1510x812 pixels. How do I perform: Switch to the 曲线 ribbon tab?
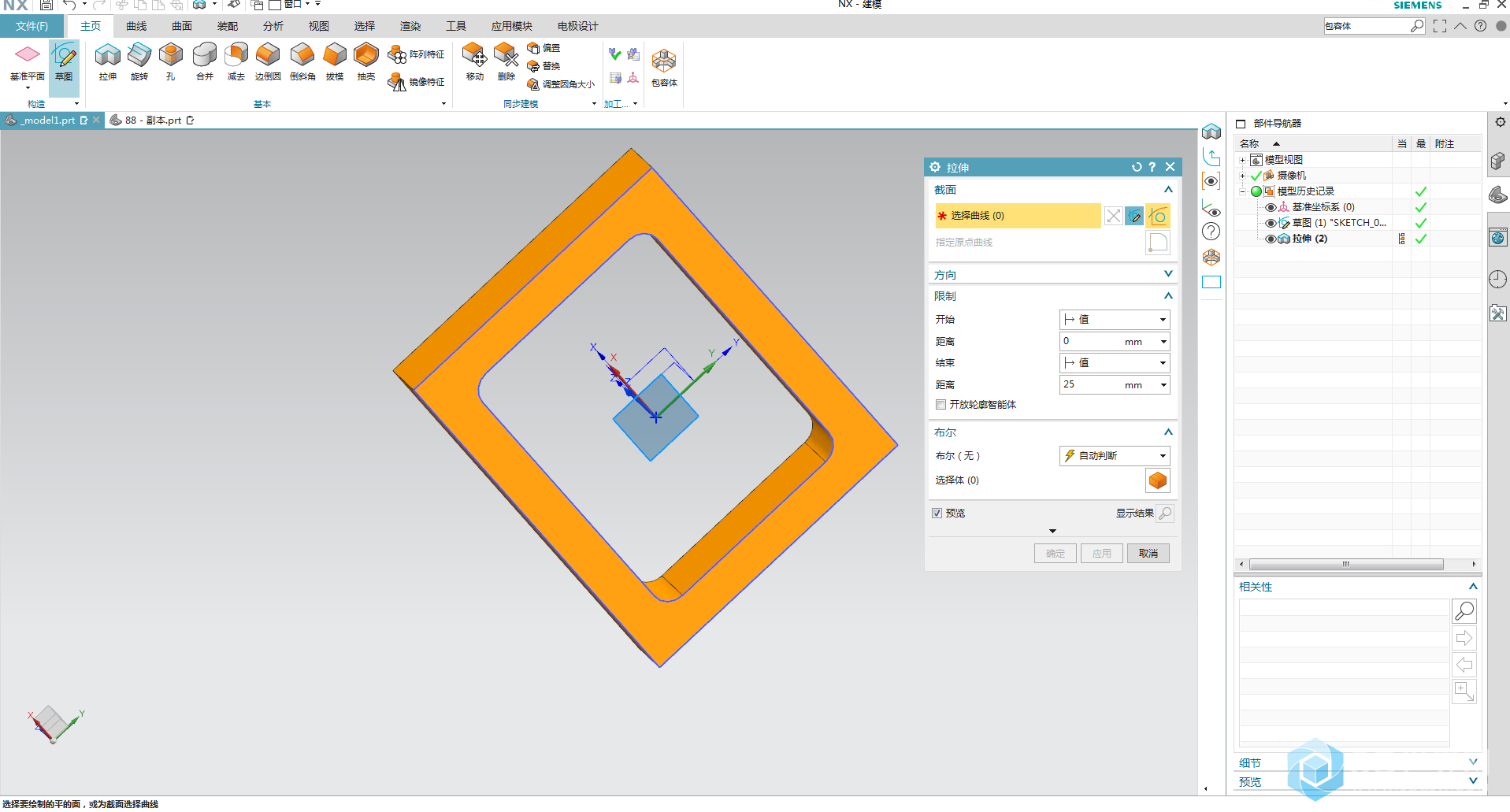(x=136, y=26)
